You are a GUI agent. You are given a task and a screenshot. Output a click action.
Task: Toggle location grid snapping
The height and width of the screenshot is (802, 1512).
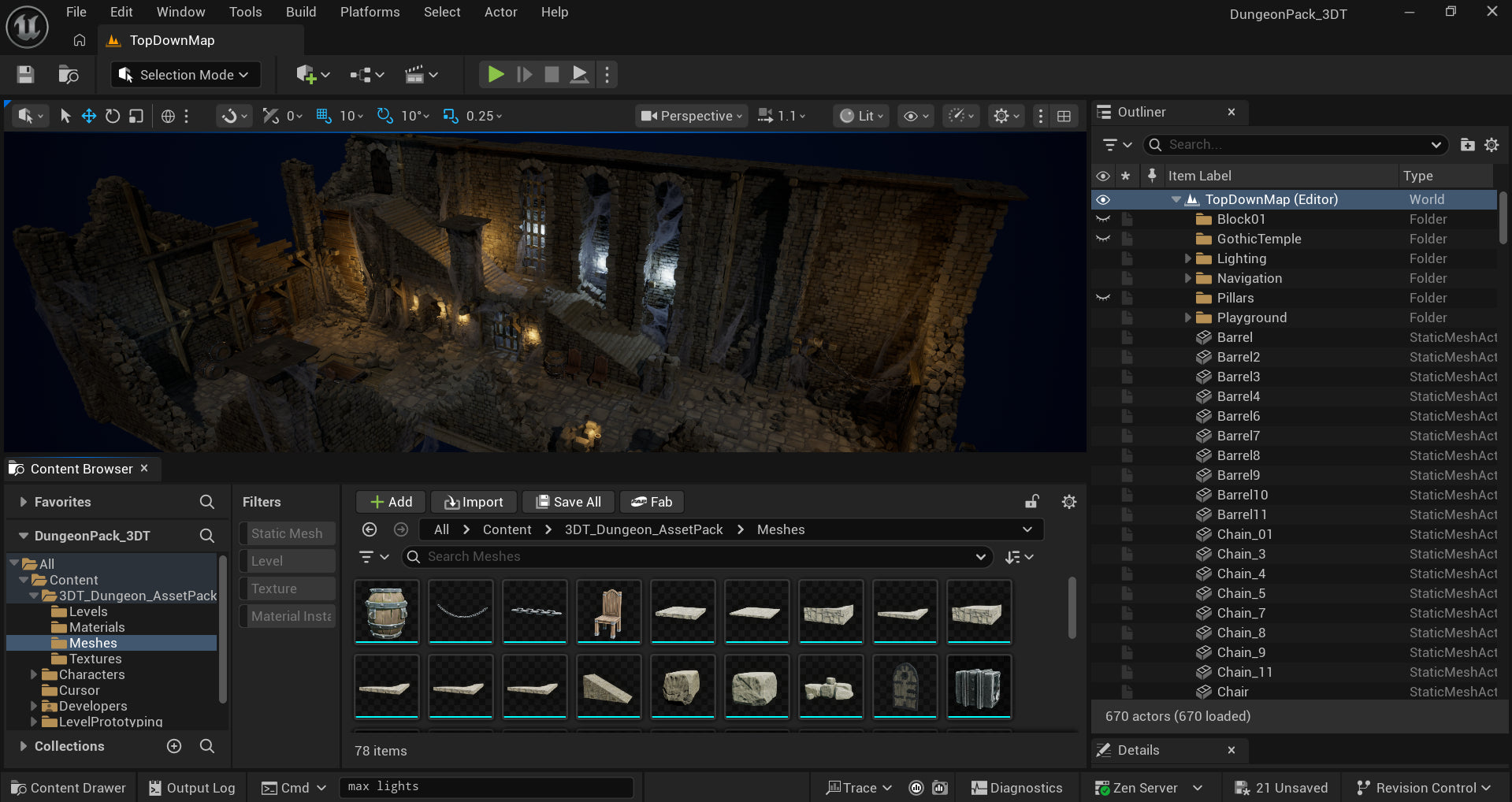[x=323, y=116]
